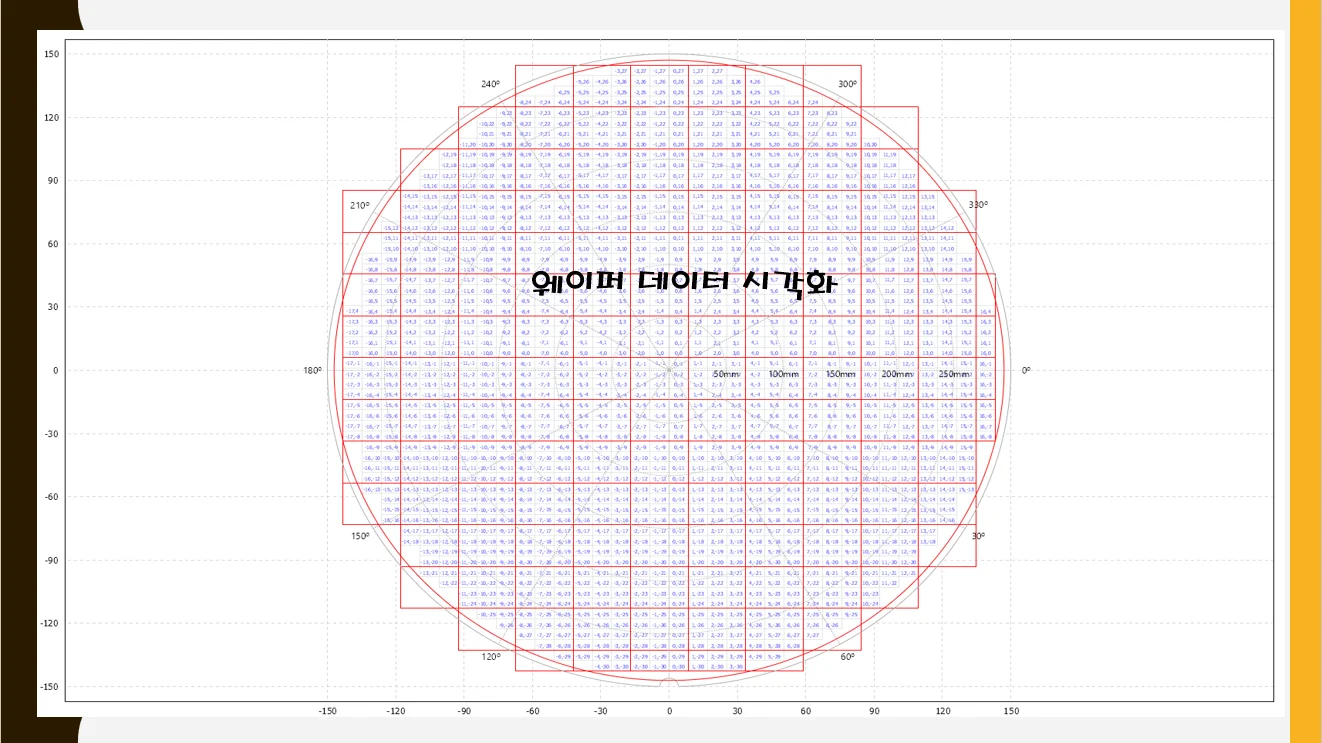Click the 50mm radius label
This screenshot has height=743, width=1322.
726,374
